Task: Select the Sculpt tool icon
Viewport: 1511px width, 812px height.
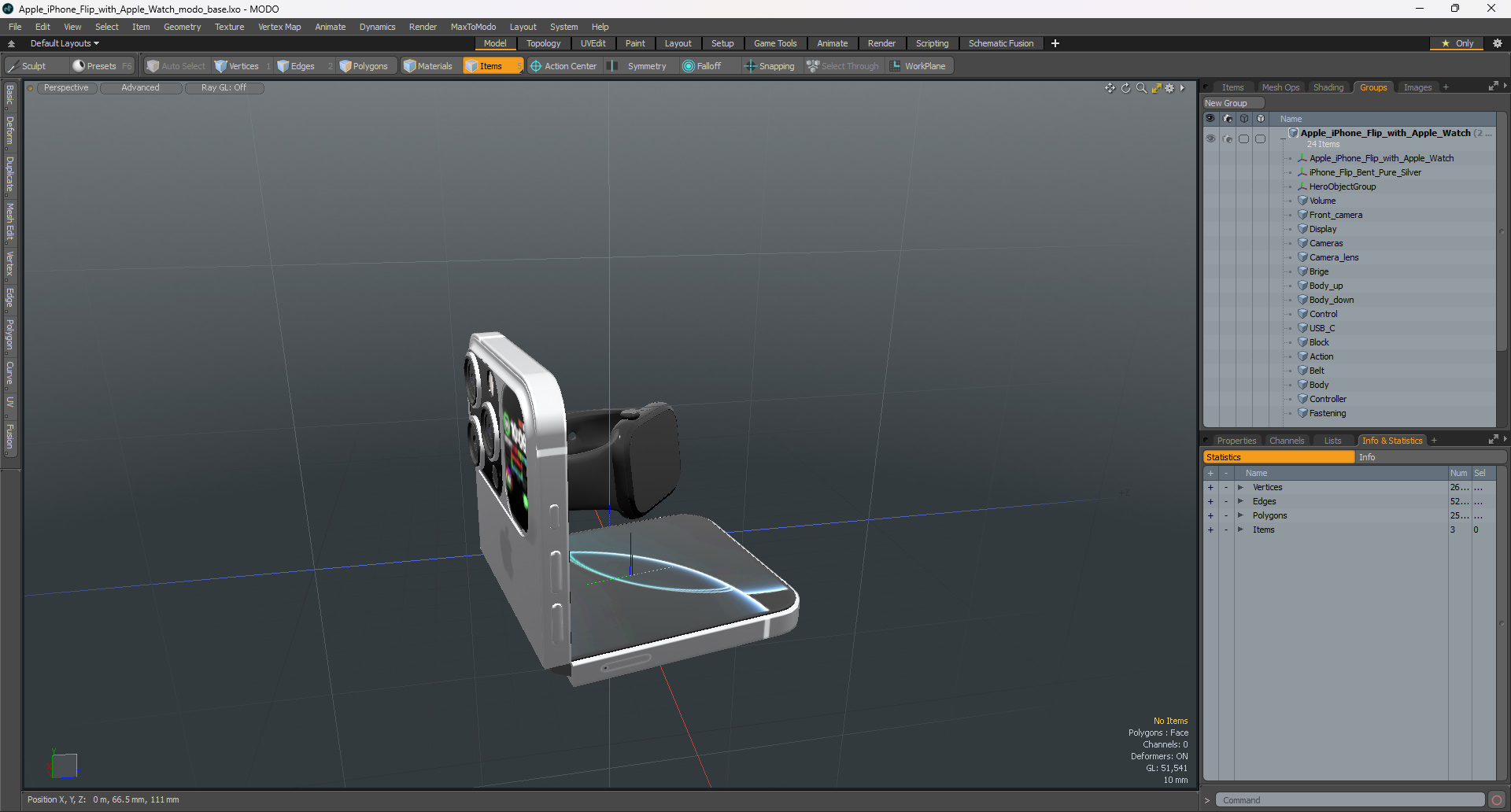Action: tap(13, 66)
